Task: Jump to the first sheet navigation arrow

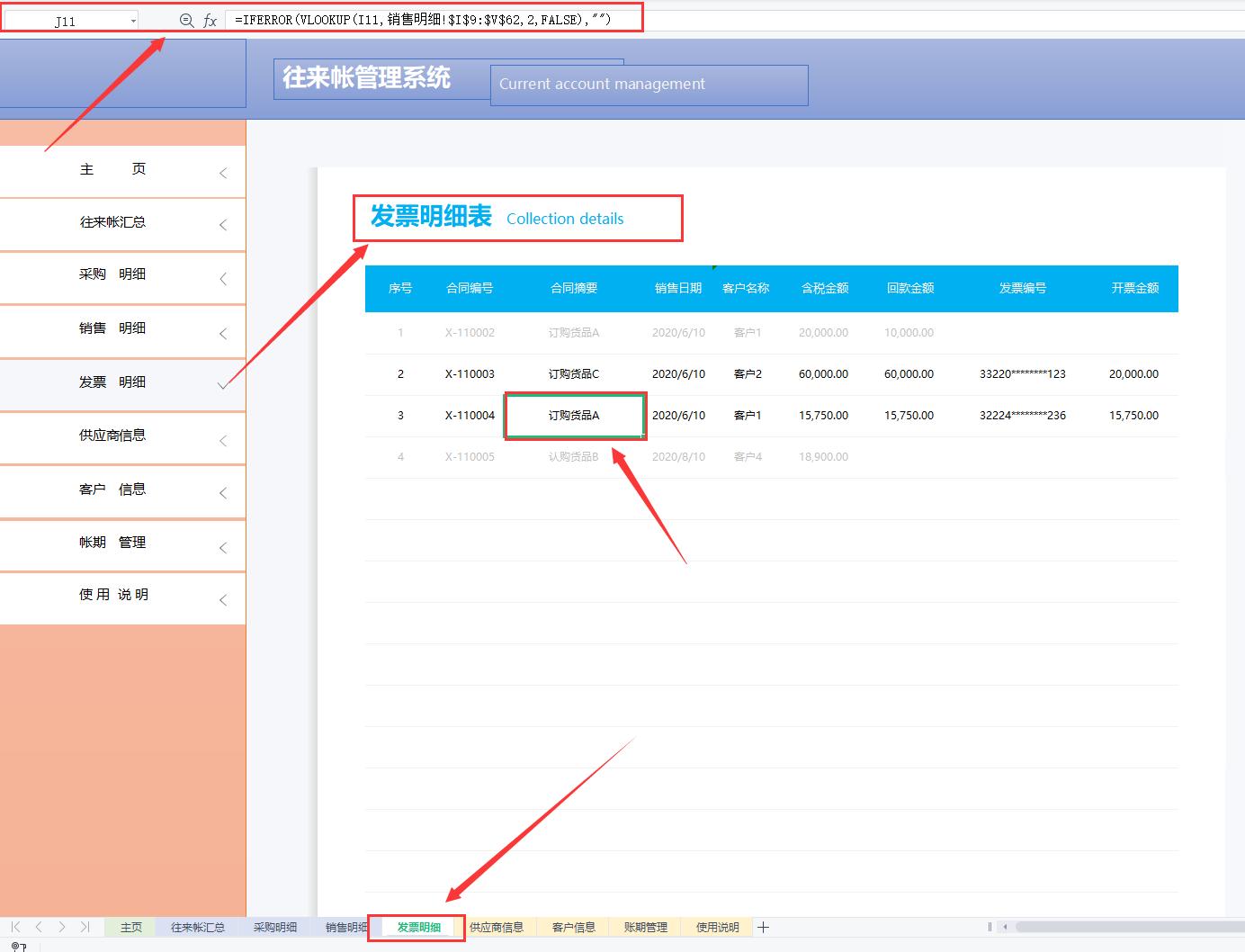Action: pos(13,926)
